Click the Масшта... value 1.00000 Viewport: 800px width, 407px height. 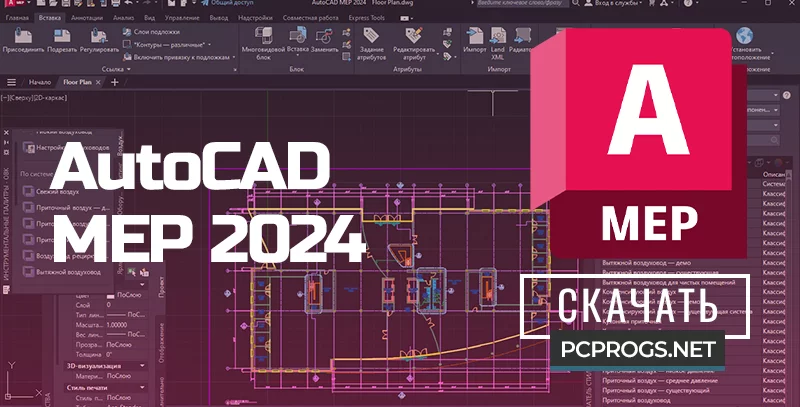point(117,325)
